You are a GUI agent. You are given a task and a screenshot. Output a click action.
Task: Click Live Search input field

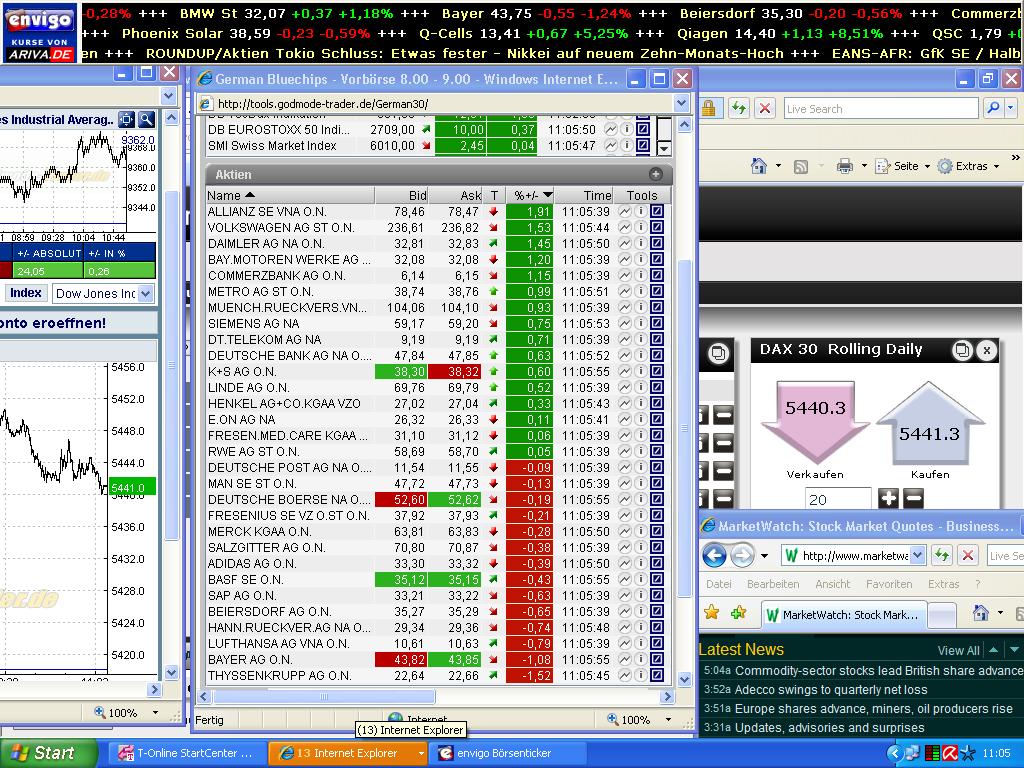(x=881, y=108)
